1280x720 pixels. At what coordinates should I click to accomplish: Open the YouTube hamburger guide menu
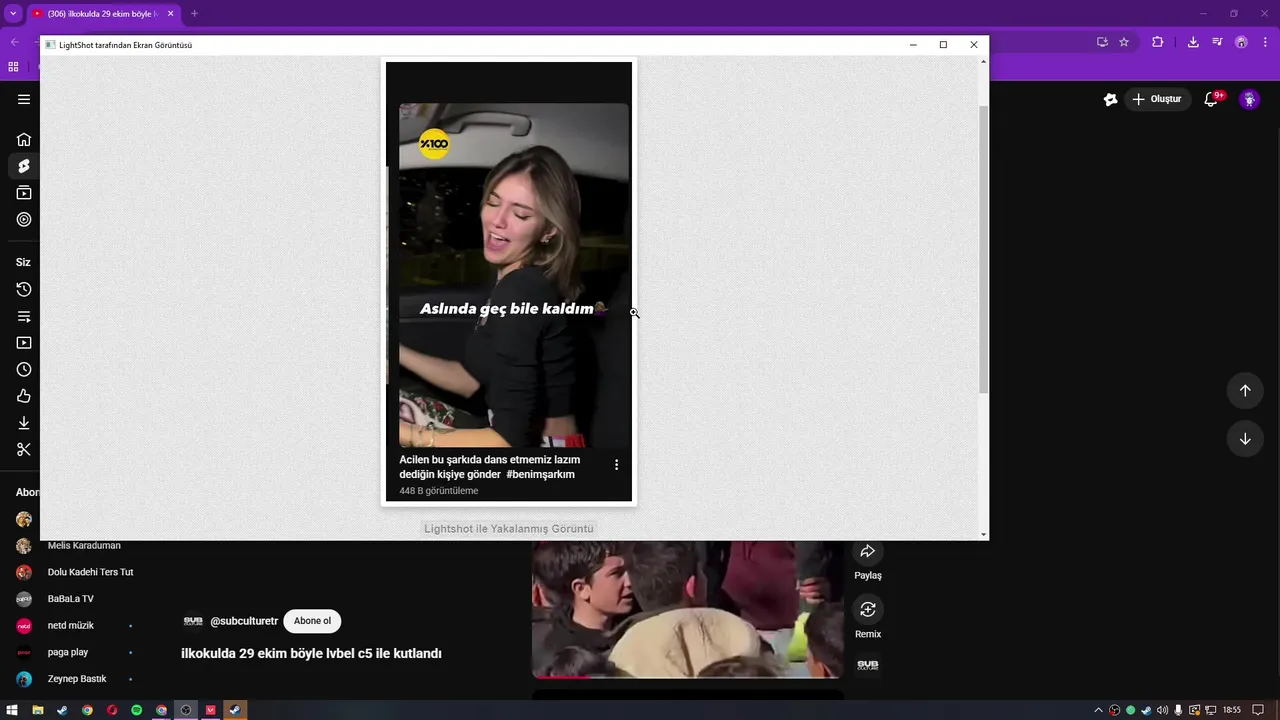tap(24, 99)
